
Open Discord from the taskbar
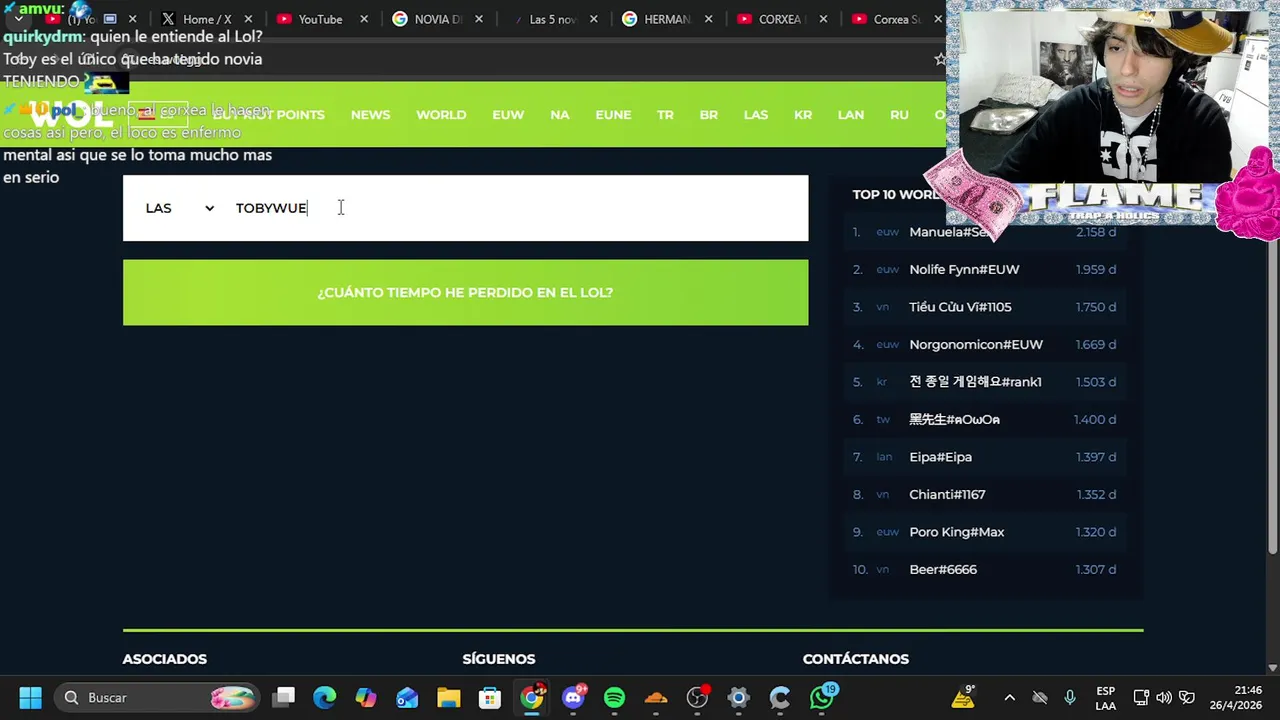coord(574,697)
